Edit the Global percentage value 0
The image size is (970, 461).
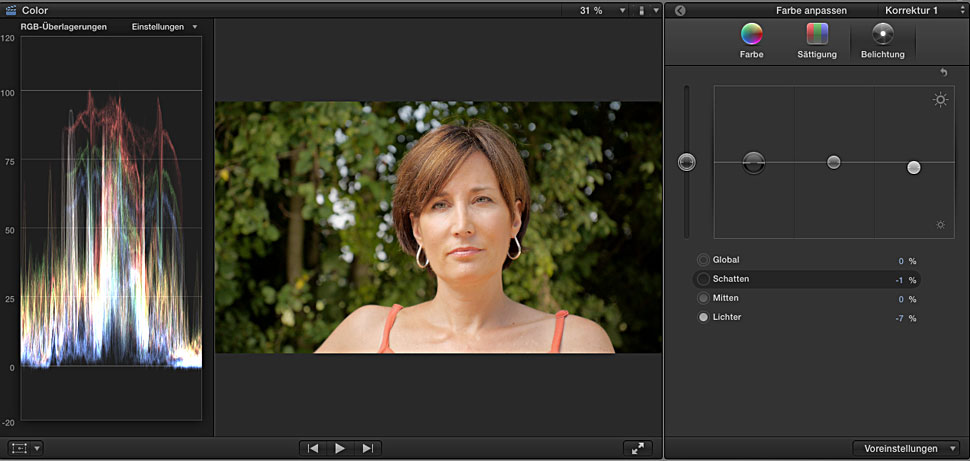pyautogui.click(x=901, y=261)
